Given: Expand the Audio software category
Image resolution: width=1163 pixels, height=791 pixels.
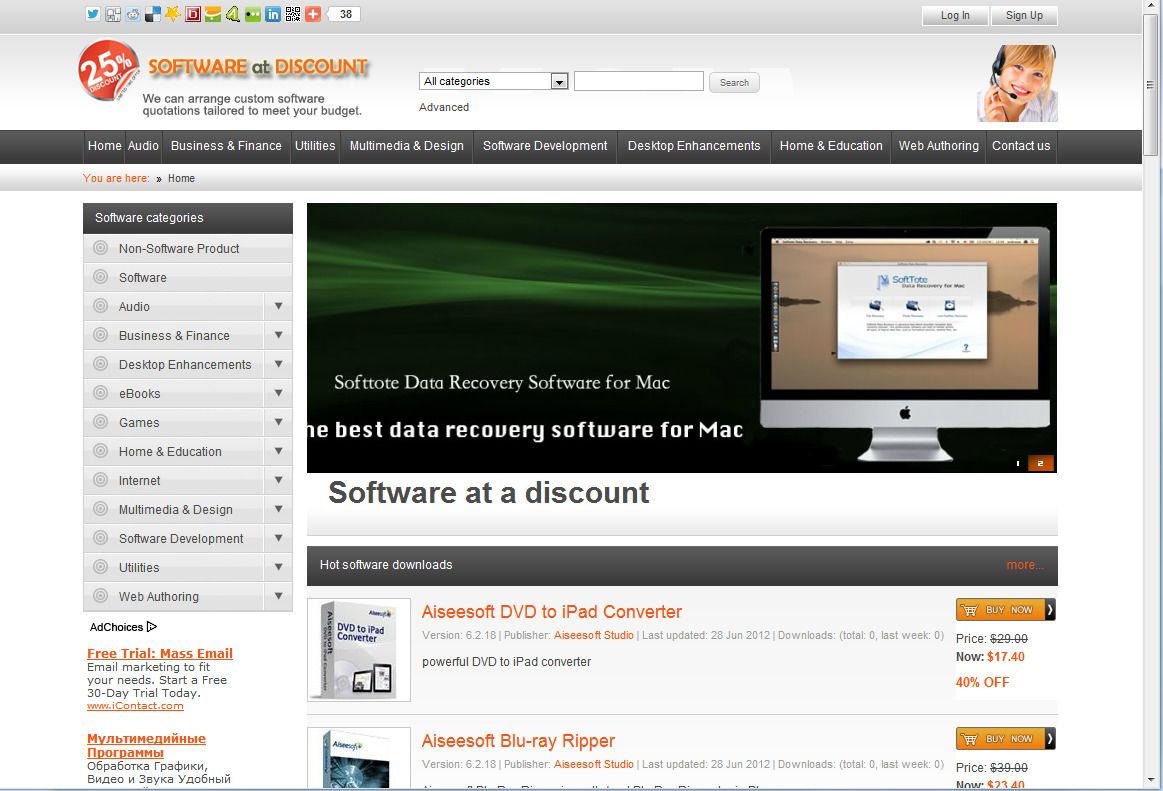Looking at the screenshot, I should [x=279, y=306].
